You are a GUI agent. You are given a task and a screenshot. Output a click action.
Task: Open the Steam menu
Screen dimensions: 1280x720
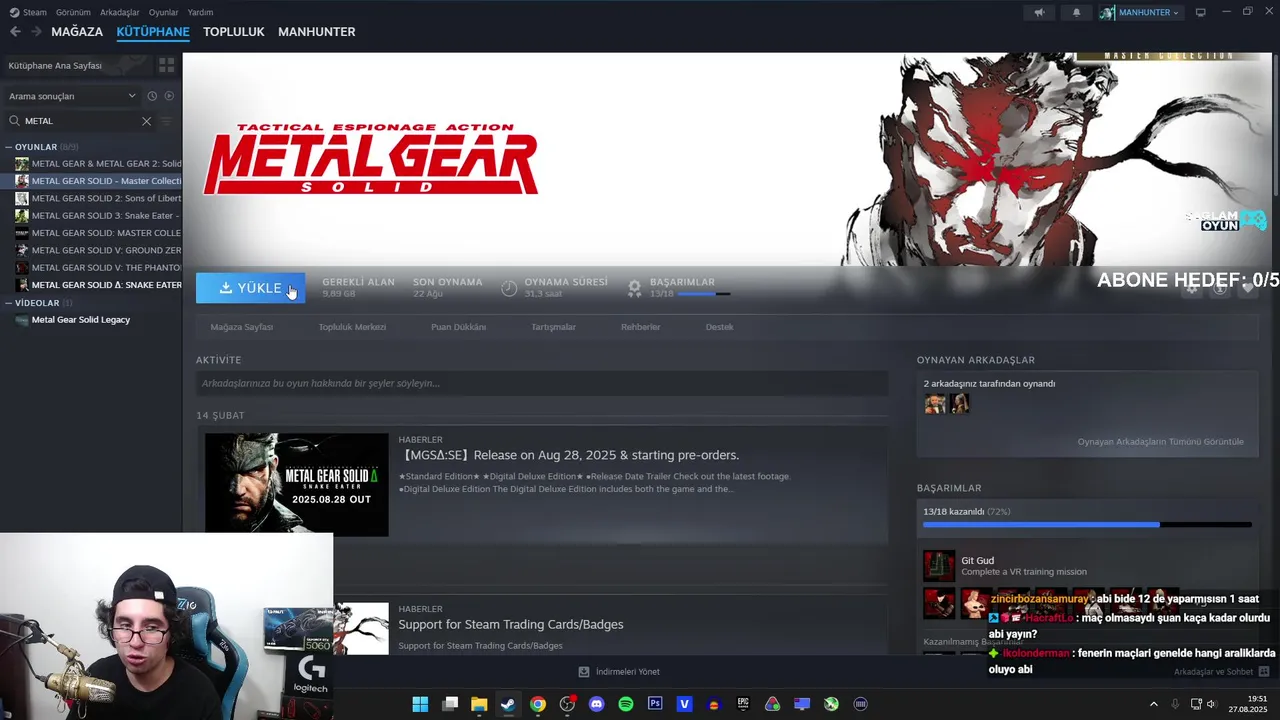pyautogui.click(x=28, y=12)
